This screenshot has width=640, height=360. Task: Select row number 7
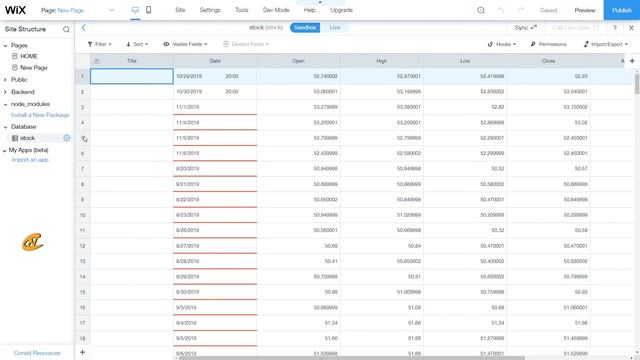82,169
